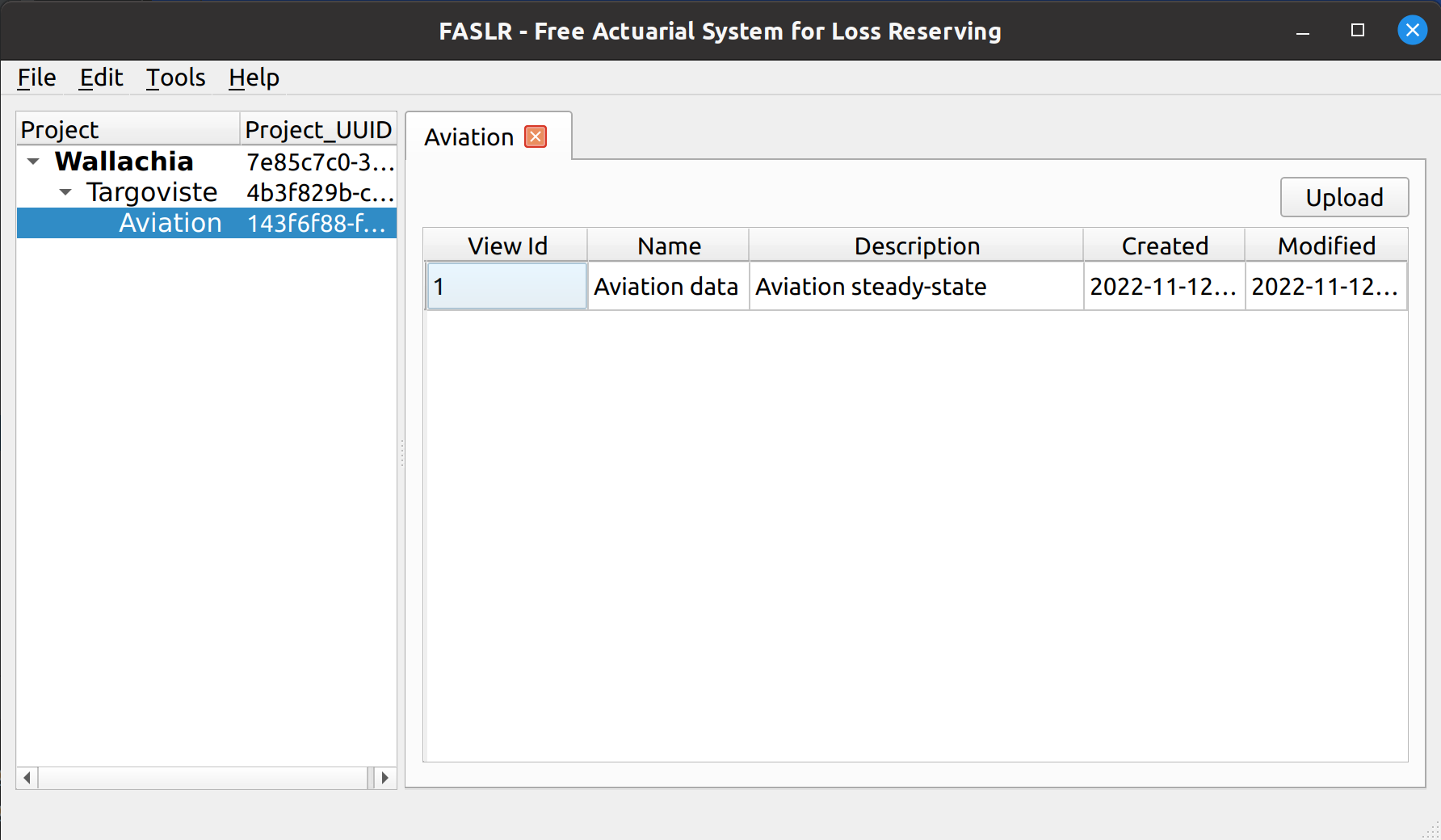
Task: Sort by the Project column header
Action: [x=128, y=129]
